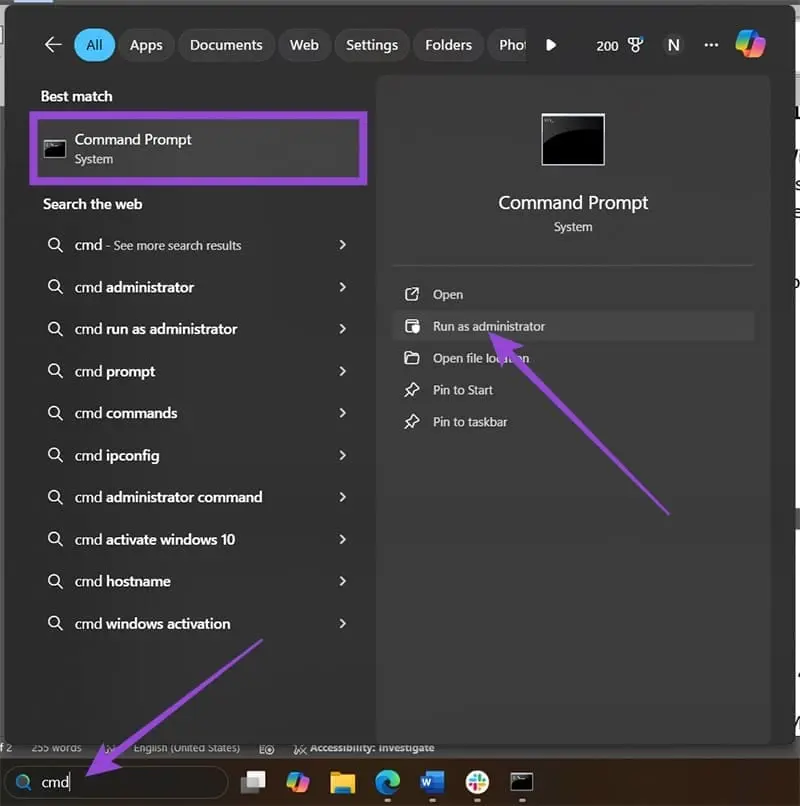Select 'cmd activate windows 10' suggestion
800x806 pixels.
click(x=198, y=539)
